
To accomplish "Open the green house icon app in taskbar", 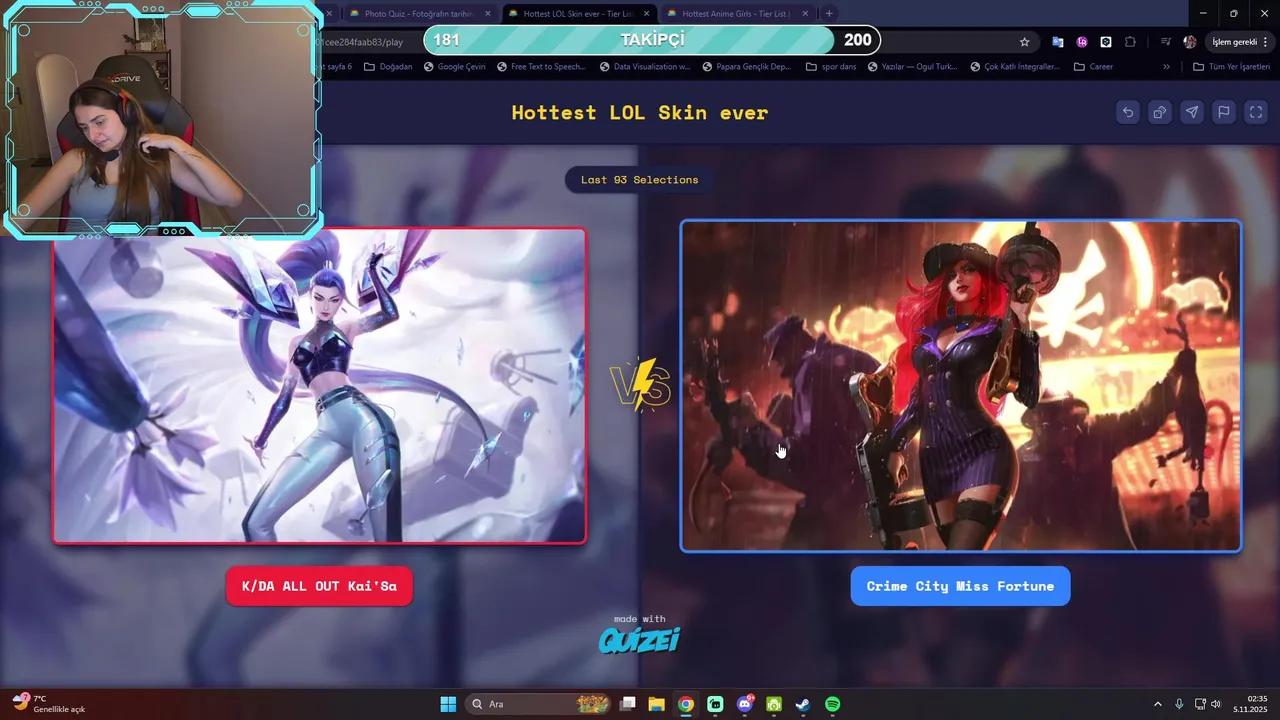I will (774, 704).
